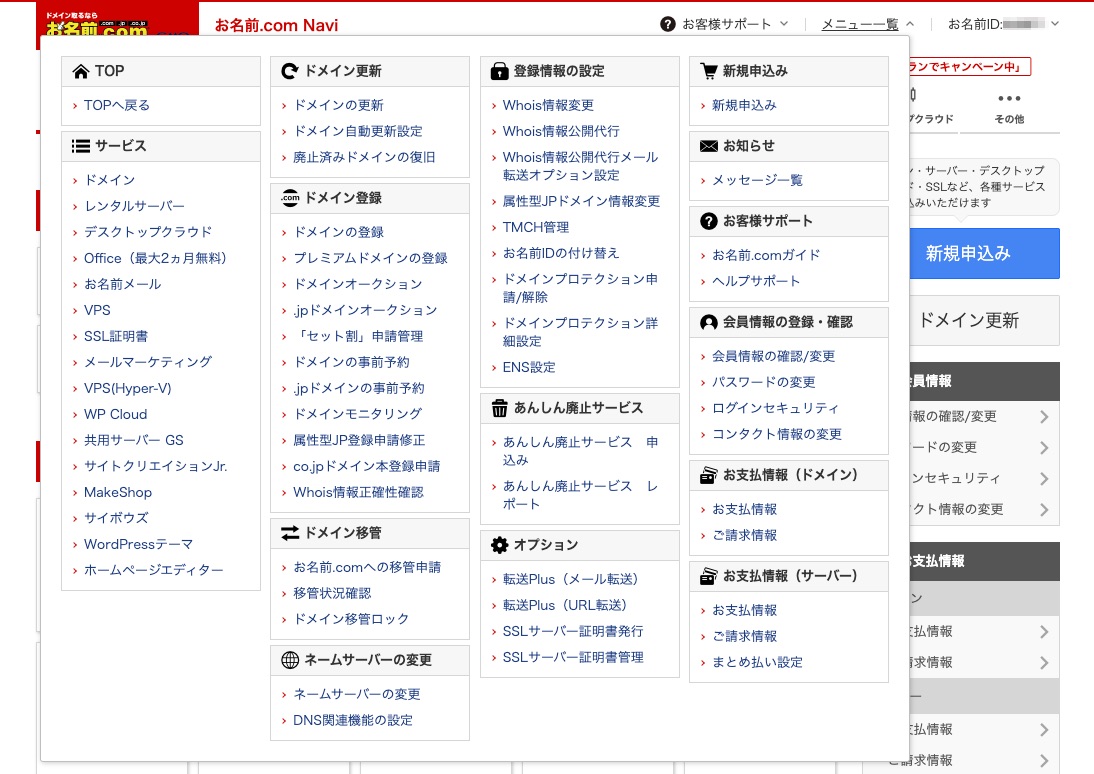
Task: Select デスクトップクラウド menu entry
Action: [148, 232]
